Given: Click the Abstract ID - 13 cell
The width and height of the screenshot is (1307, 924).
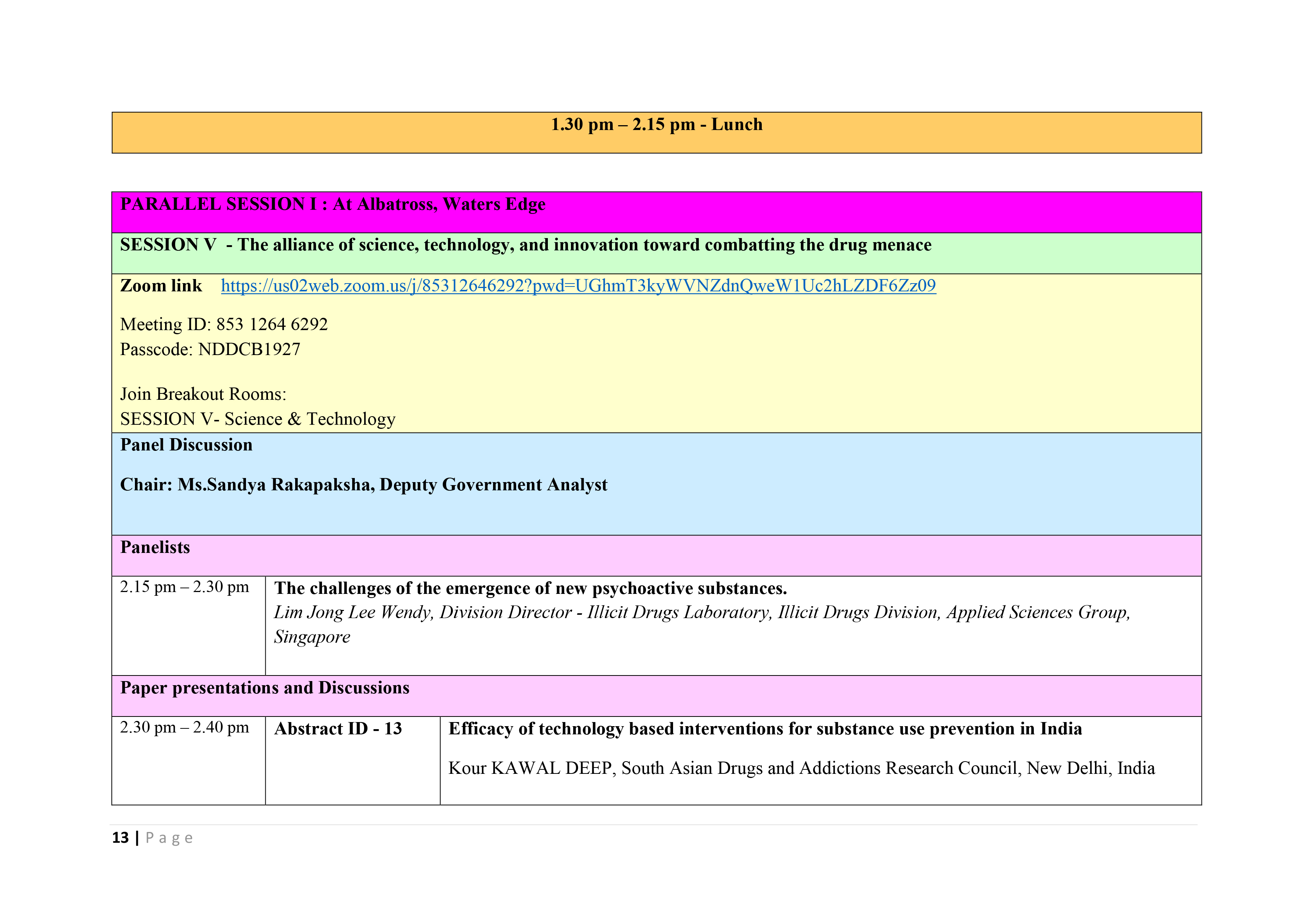Looking at the screenshot, I should 338,729.
